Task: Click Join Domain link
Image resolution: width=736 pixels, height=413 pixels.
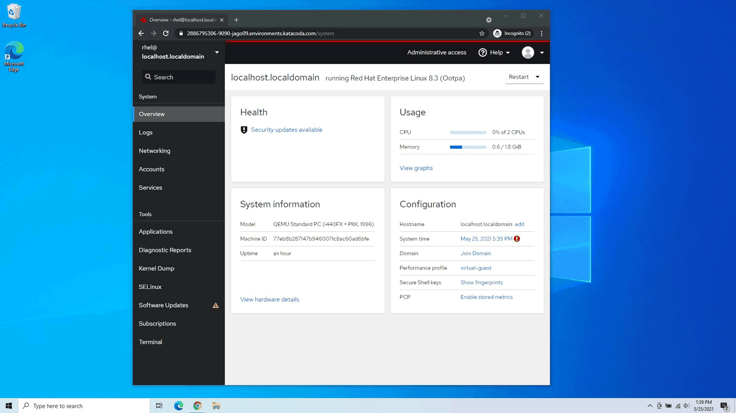Action: pyautogui.click(x=475, y=253)
